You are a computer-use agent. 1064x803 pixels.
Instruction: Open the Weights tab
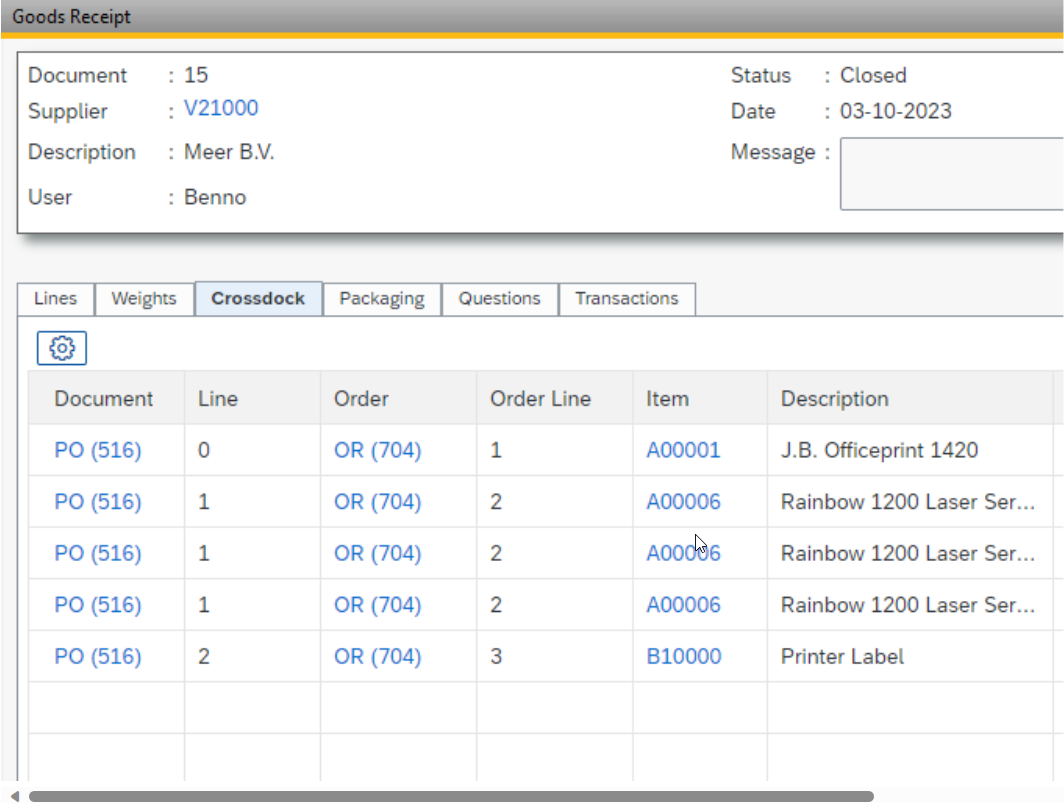(x=143, y=299)
